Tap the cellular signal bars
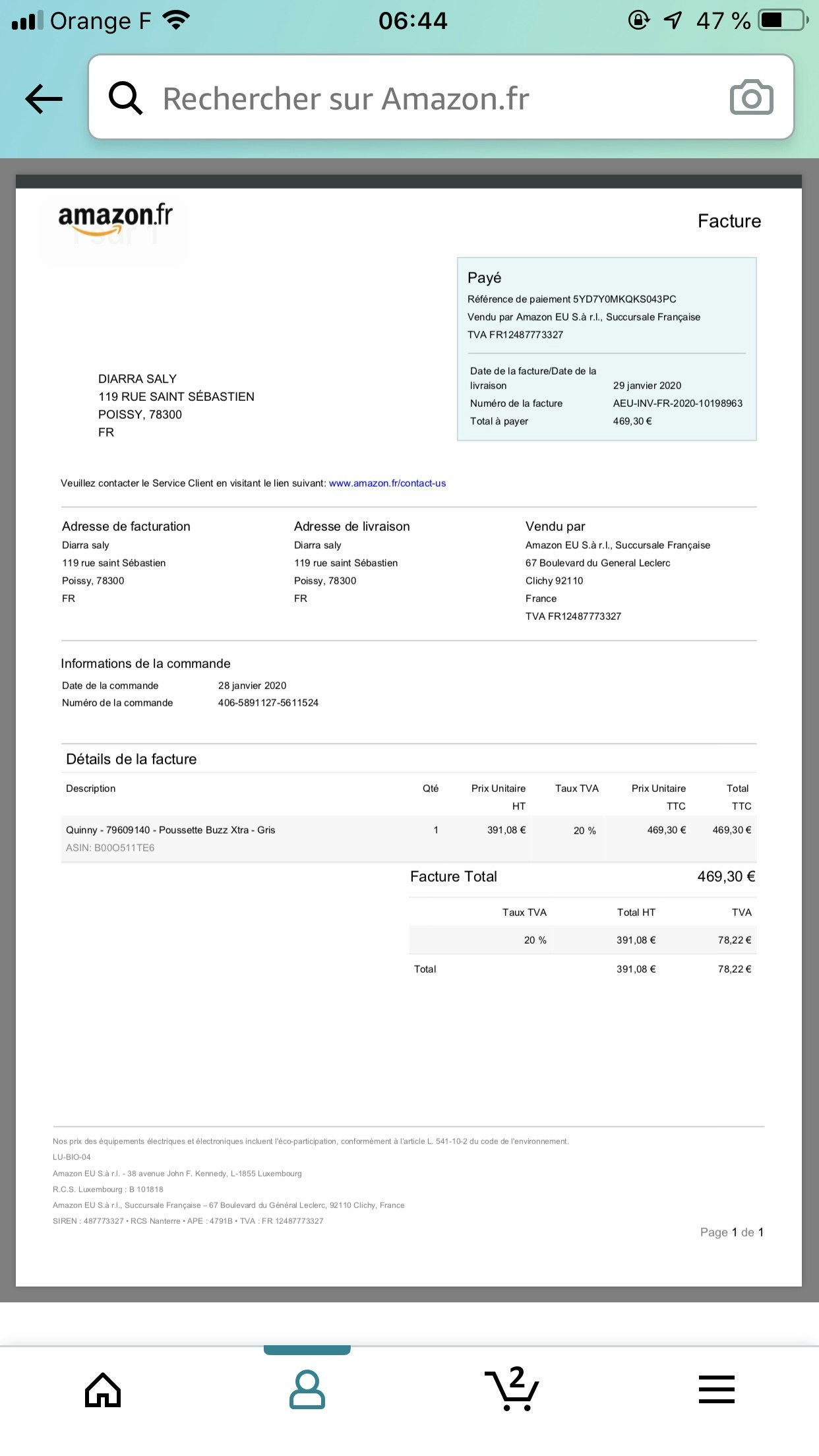 (x=28, y=20)
